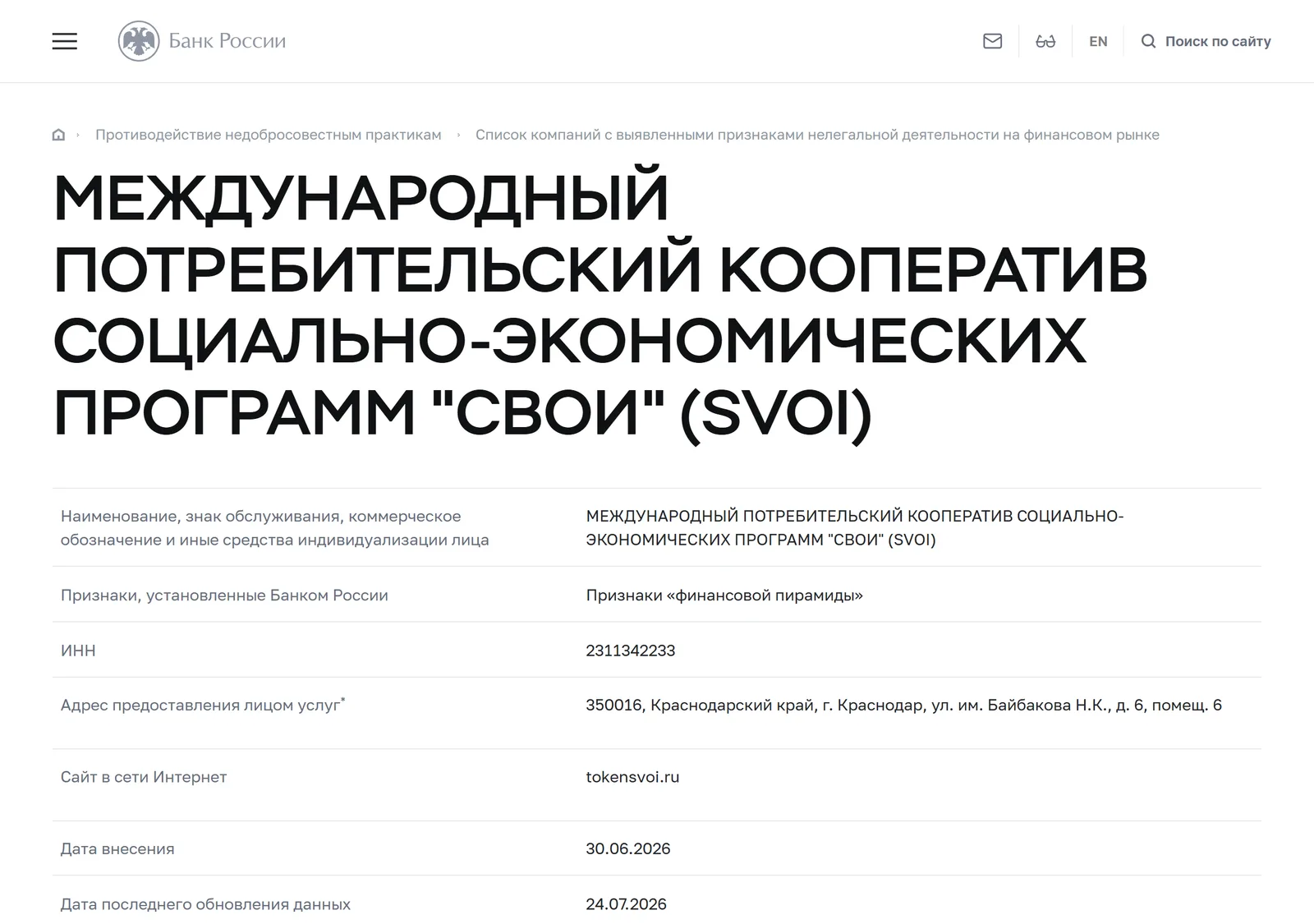Click the address value '350016, Краснодарский край'
Image resolution: width=1314 pixels, height=924 pixels.
point(903,705)
